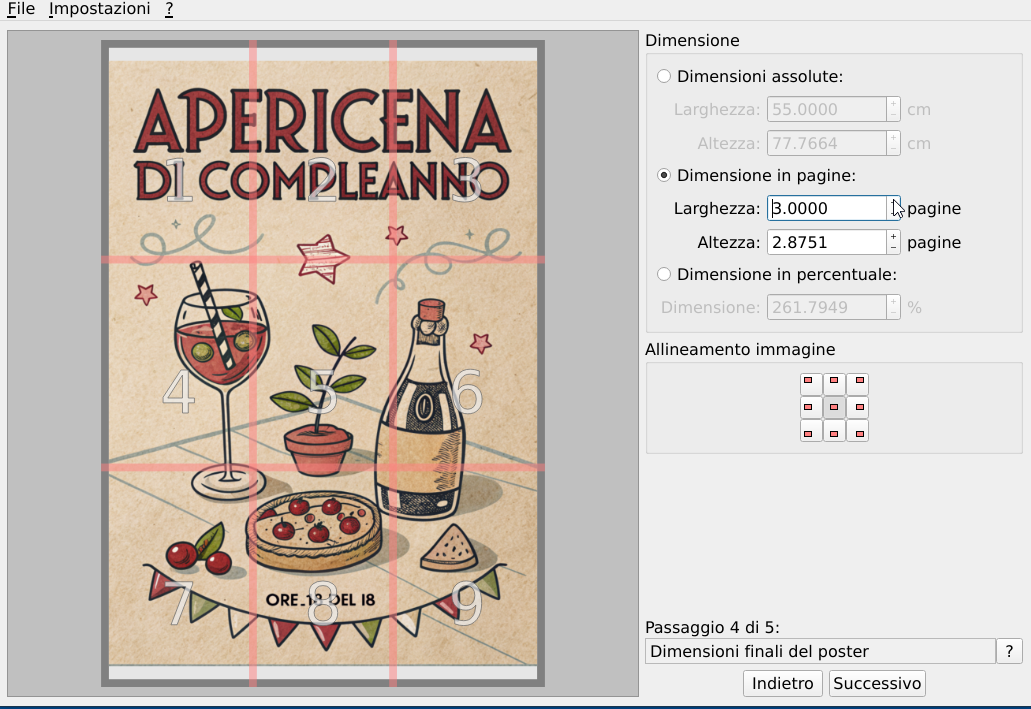The height and width of the screenshot is (709, 1031).
Task: Align image to the bottom-left corner
Action: click(x=809, y=431)
